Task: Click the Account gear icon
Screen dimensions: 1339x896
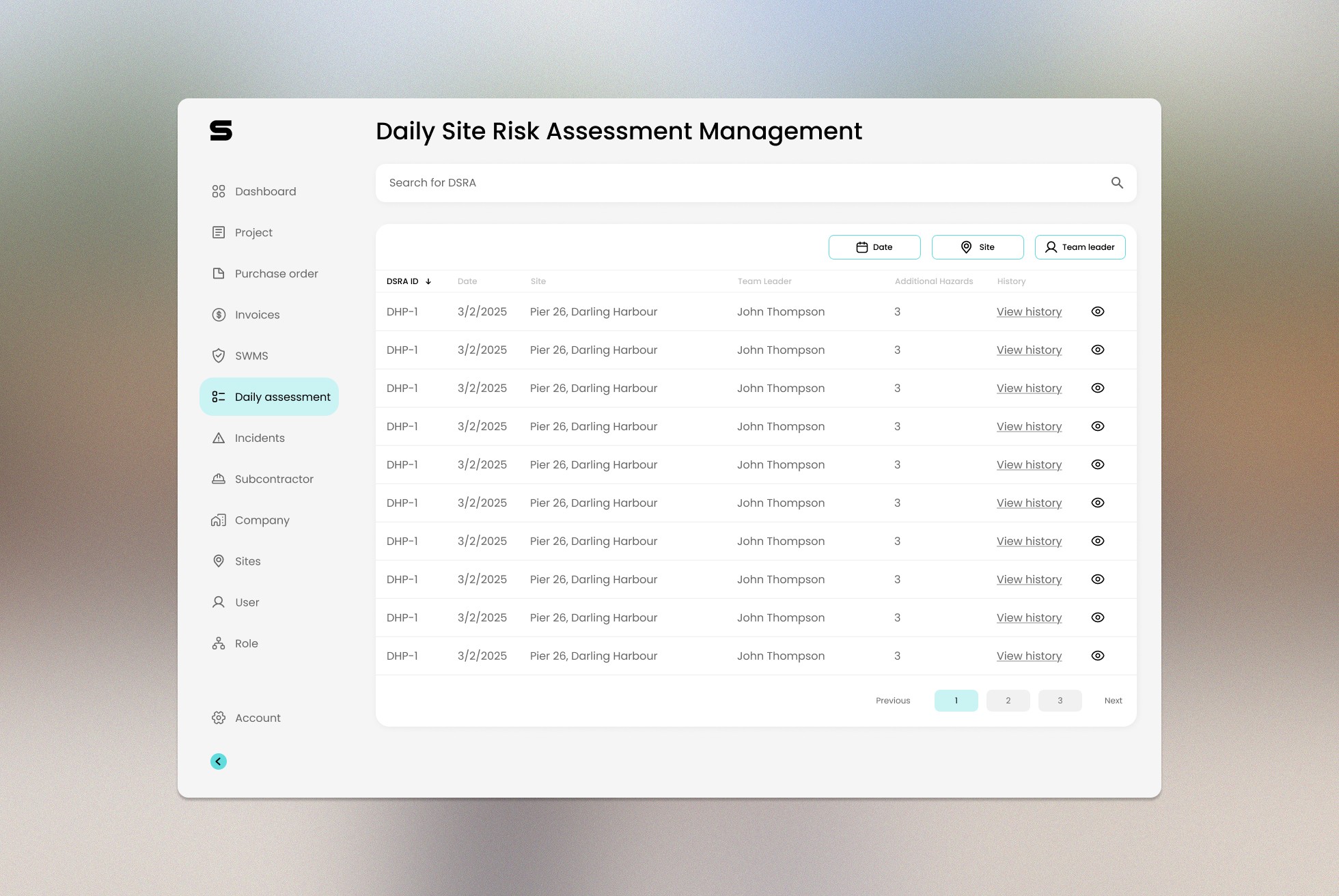Action: click(x=219, y=718)
